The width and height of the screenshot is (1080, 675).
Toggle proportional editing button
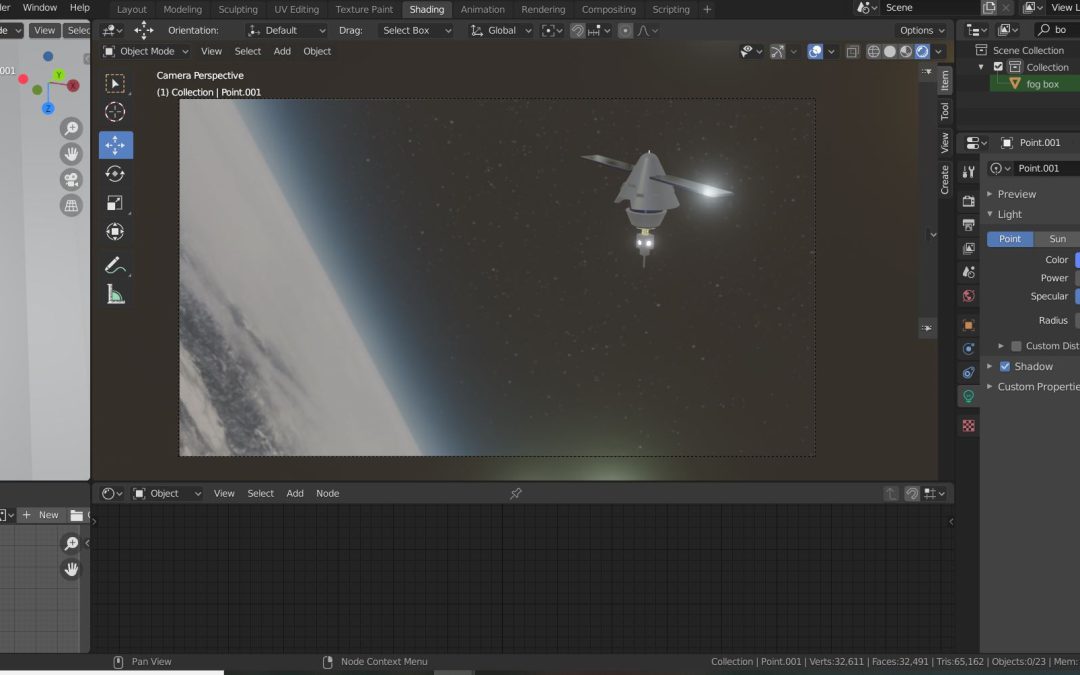[625, 30]
